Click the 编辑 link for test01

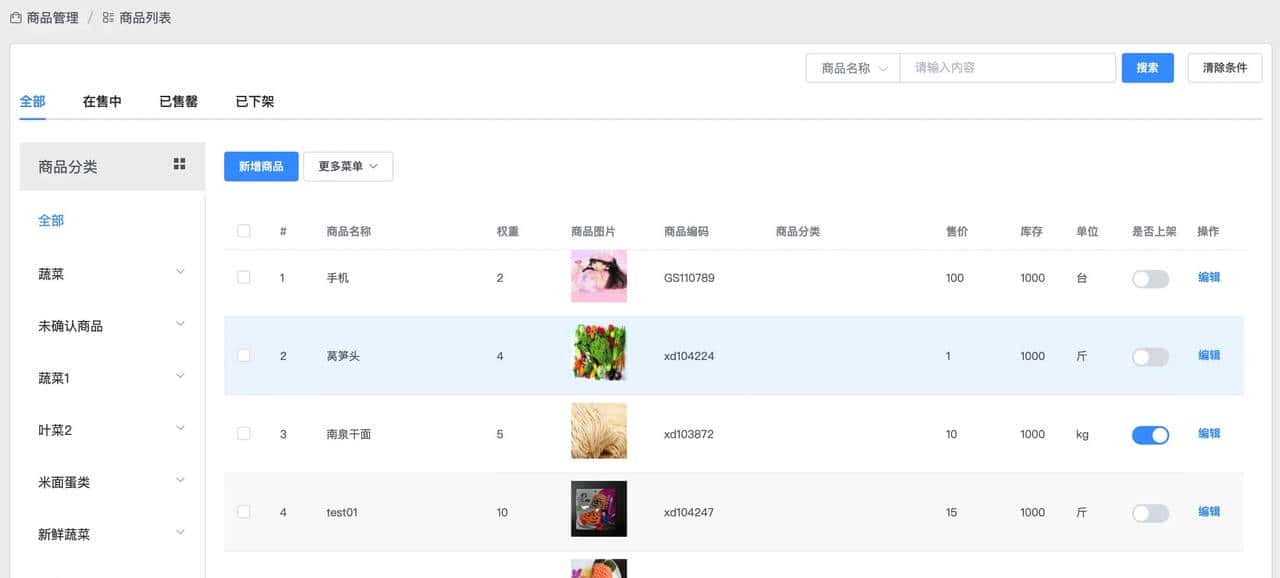[x=1209, y=512]
